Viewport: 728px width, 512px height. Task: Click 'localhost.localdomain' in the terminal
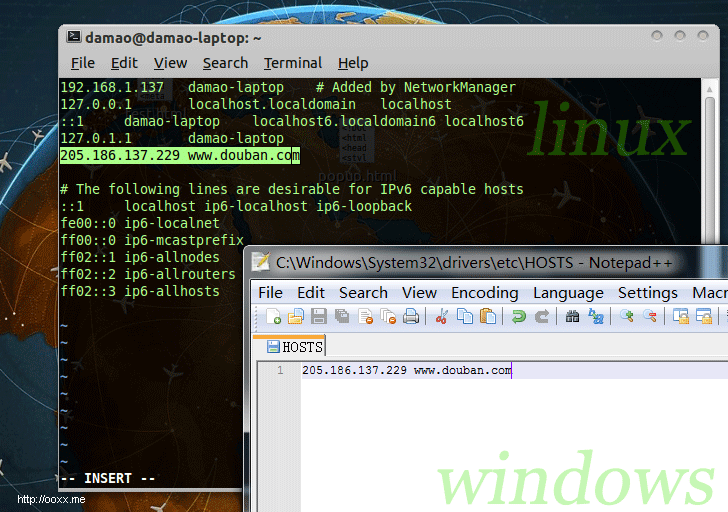point(272,104)
